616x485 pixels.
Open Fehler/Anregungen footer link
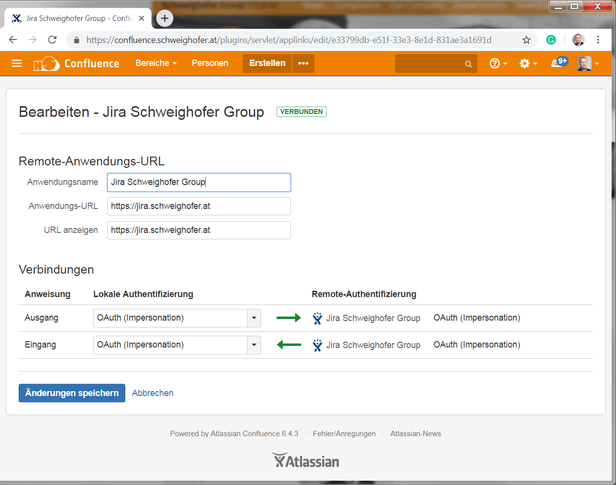(x=344, y=434)
